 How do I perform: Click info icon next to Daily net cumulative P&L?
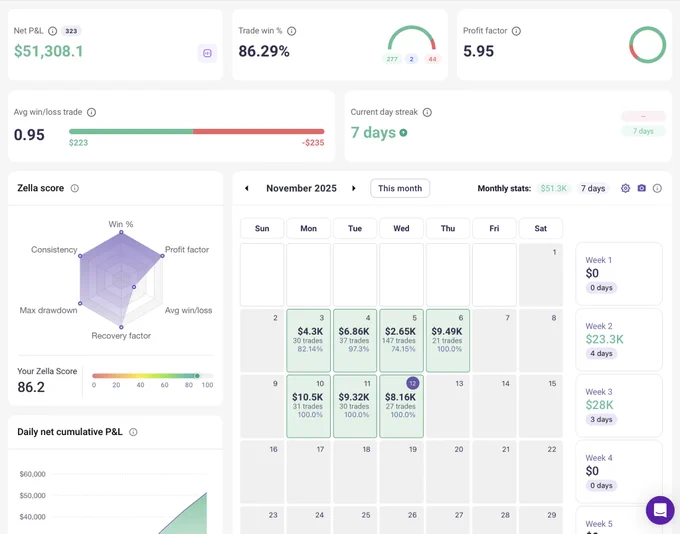tap(133, 432)
